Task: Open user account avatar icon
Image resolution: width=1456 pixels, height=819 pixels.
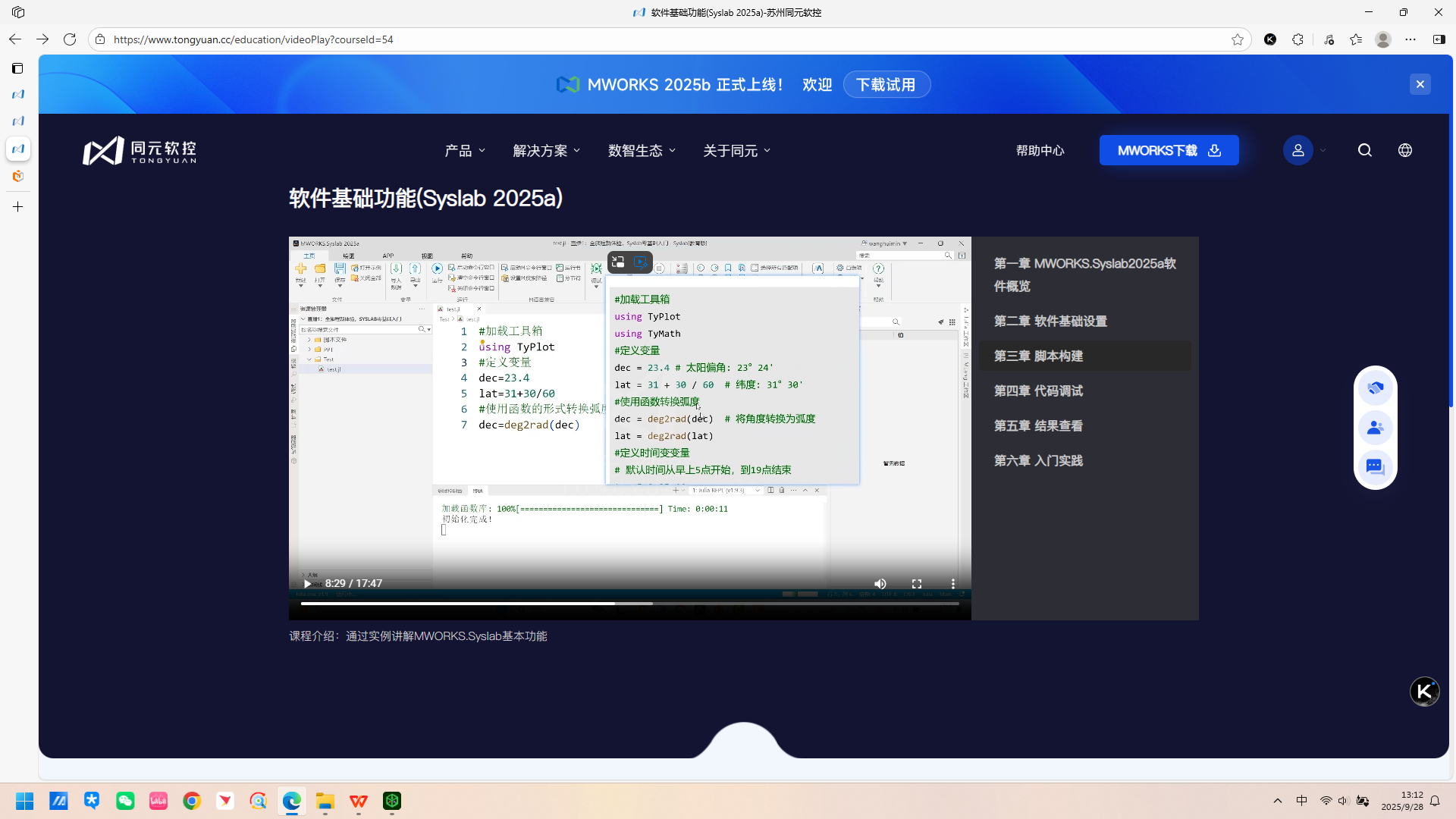Action: click(1298, 150)
